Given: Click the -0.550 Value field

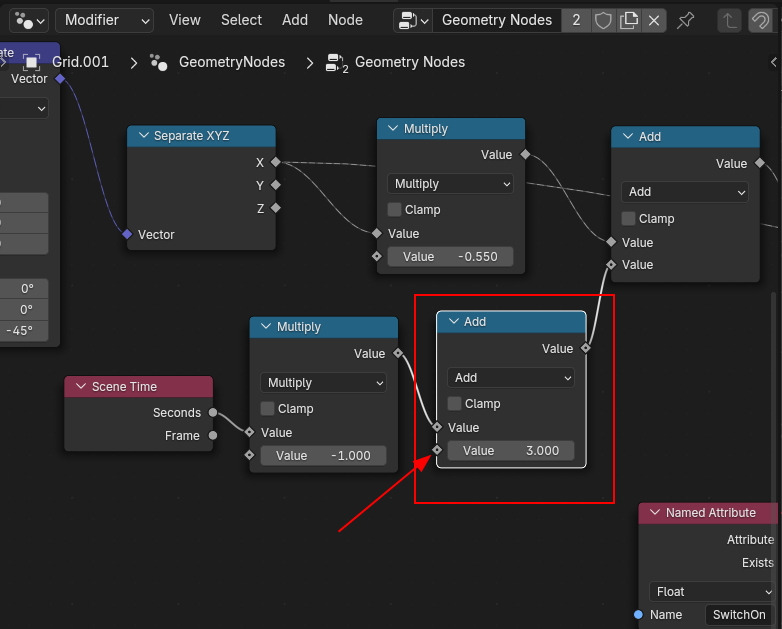Looking at the screenshot, I should [450, 256].
